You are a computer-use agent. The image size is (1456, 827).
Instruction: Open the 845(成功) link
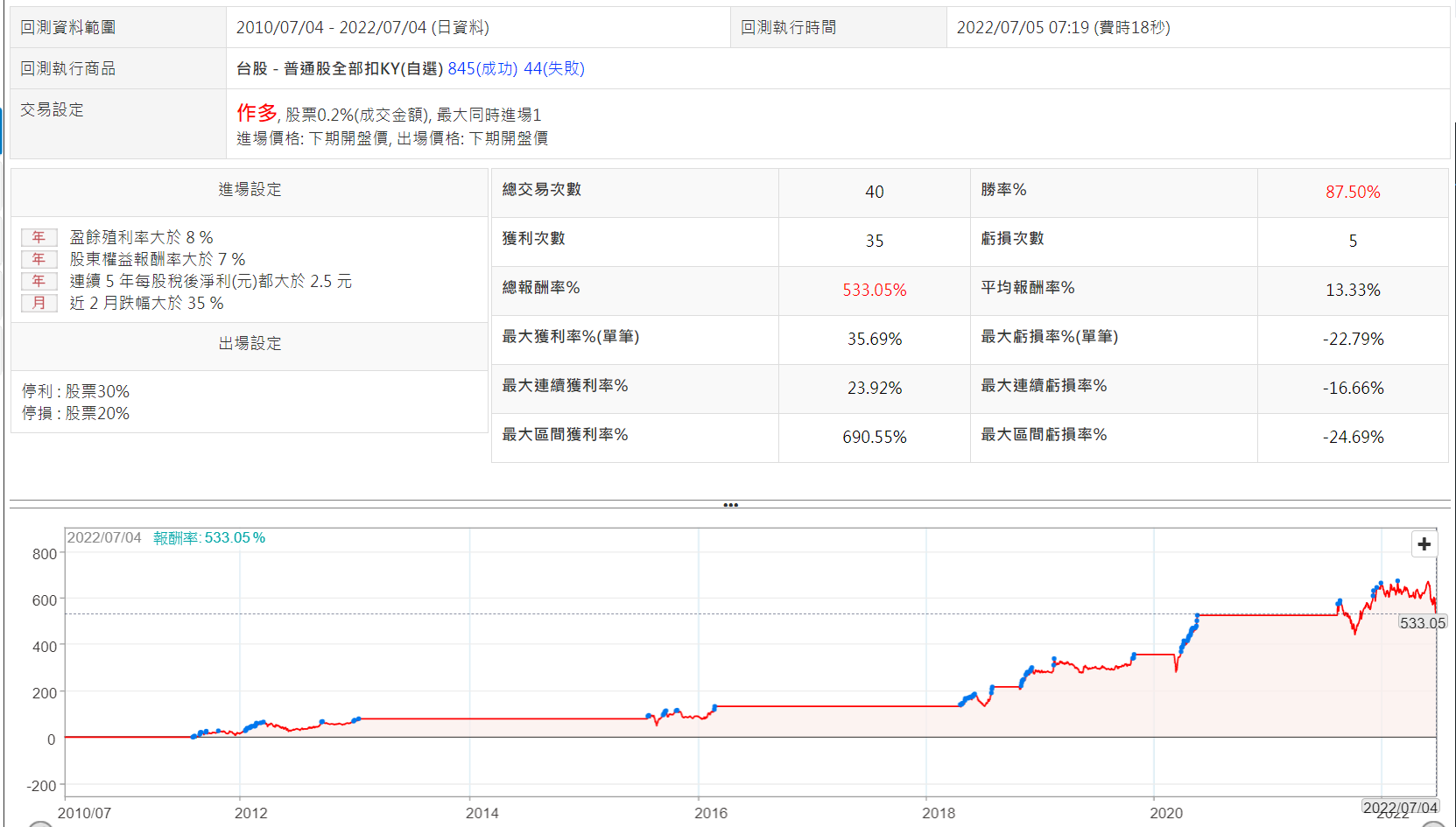click(x=482, y=68)
